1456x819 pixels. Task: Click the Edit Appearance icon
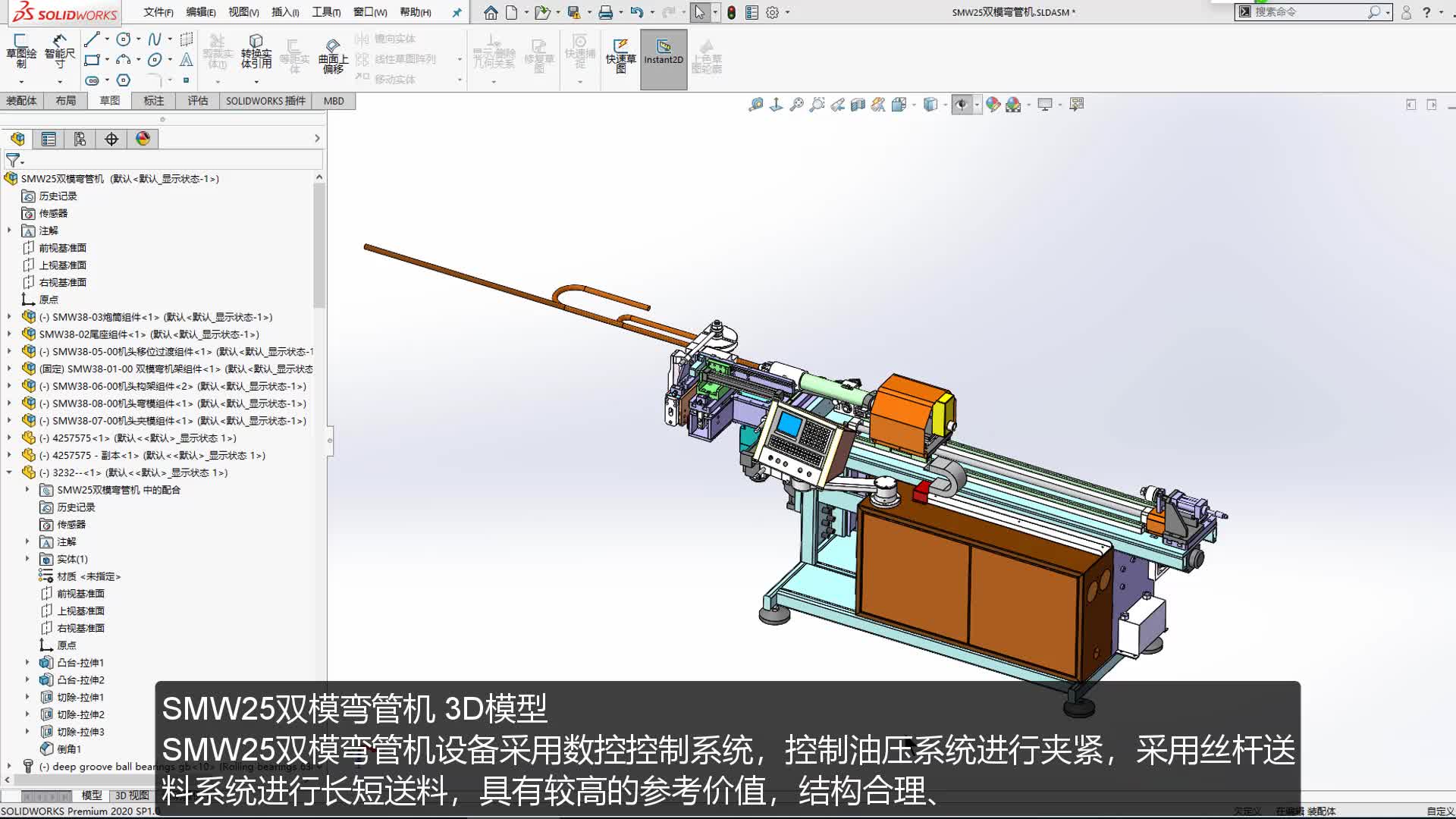(x=993, y=105)
